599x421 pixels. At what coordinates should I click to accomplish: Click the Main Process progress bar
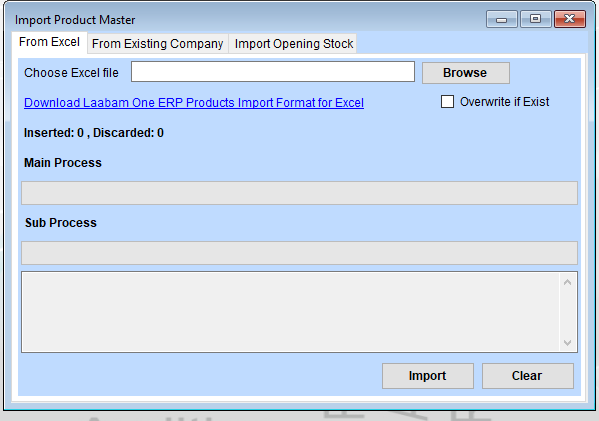point(300,193)
